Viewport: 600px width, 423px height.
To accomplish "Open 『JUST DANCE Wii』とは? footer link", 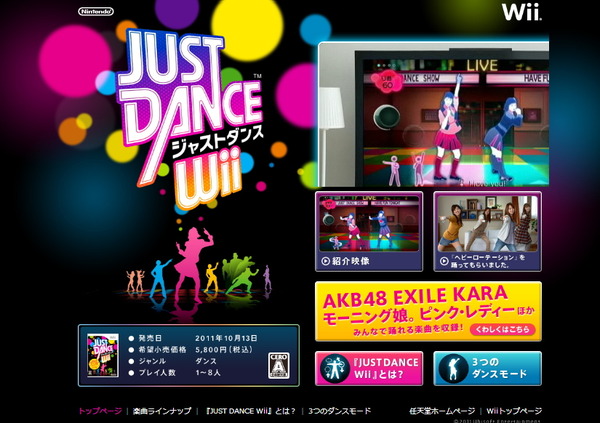I will pos(251,411).
